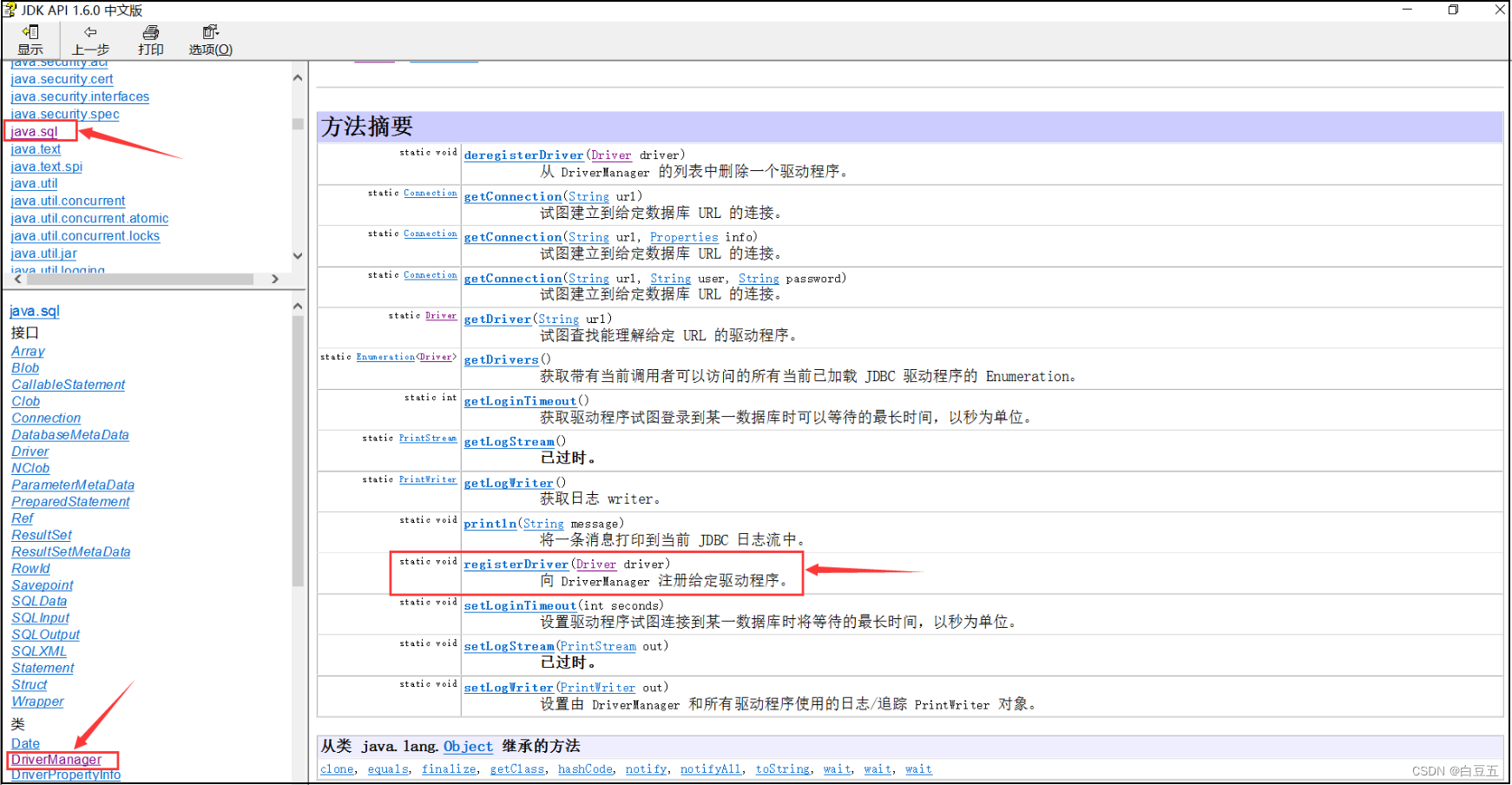Image resolution: width=1512 pixels, height=785 pixels.
Task: Open deregisterDriver method details
Action: (523, 155)
